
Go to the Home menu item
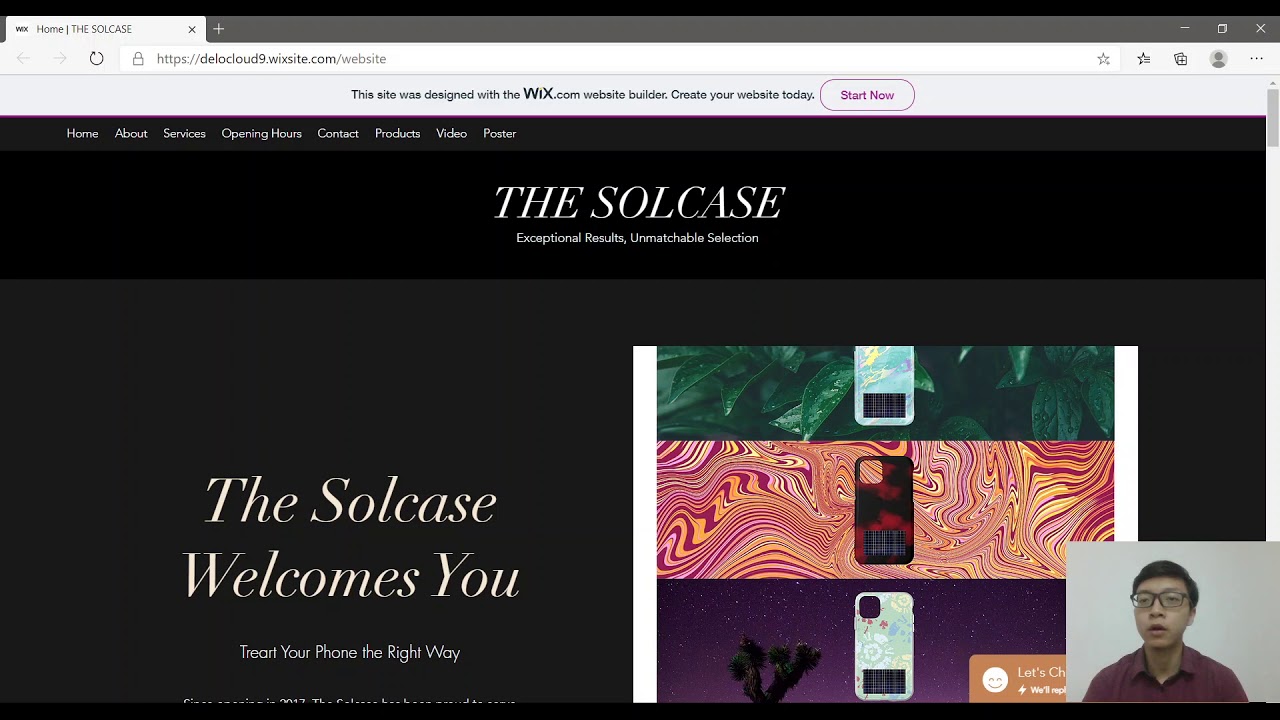tap(82, 134)
